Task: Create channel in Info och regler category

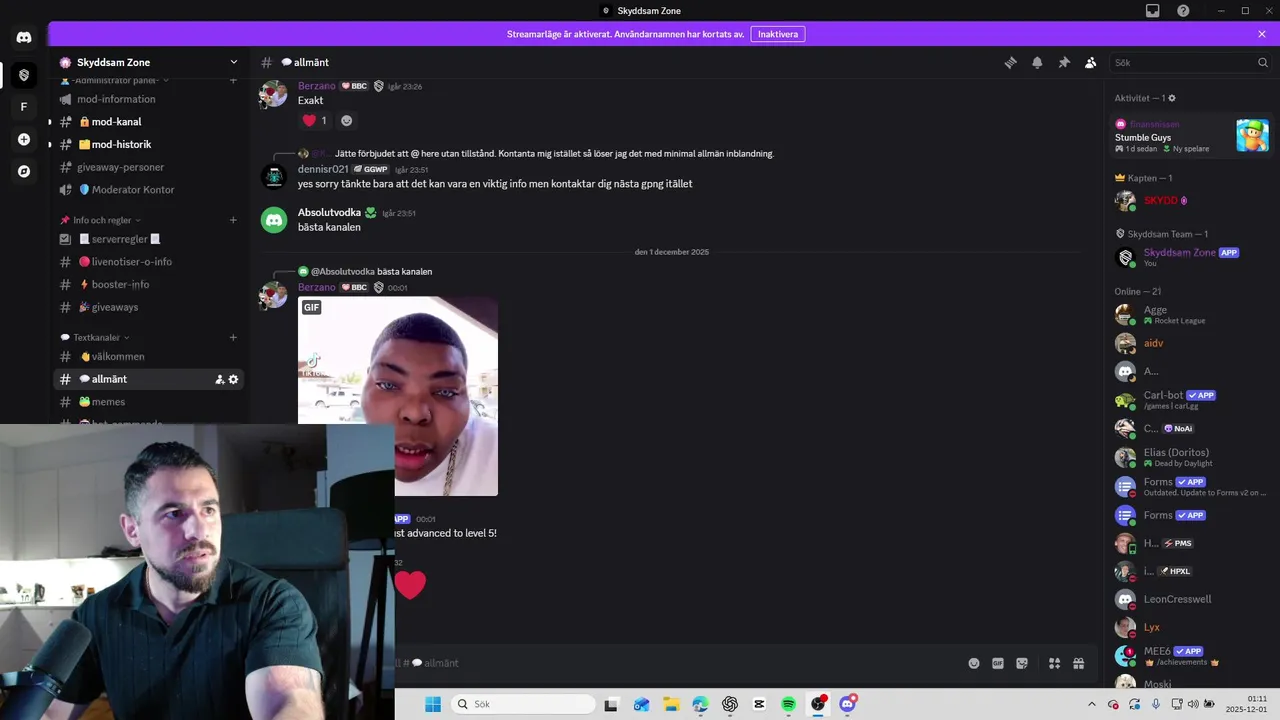Action: coord(233,220)
